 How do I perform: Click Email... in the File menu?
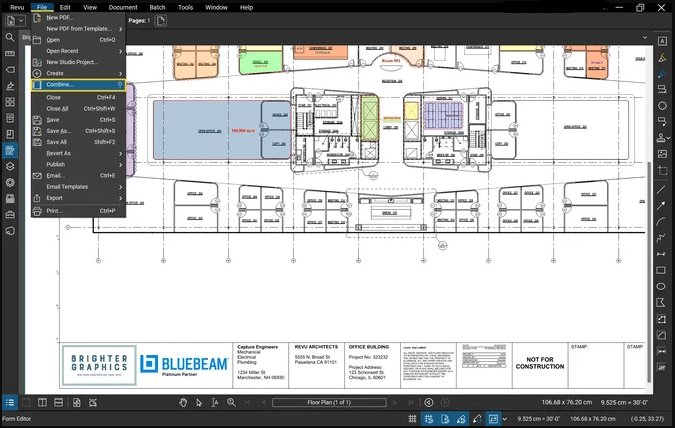coord(78,176)
